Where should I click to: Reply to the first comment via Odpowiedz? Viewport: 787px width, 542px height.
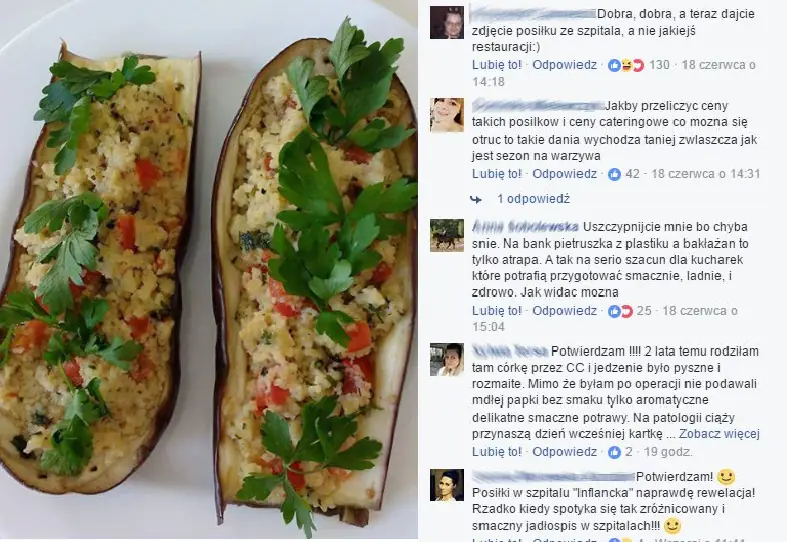click(565, 65)
